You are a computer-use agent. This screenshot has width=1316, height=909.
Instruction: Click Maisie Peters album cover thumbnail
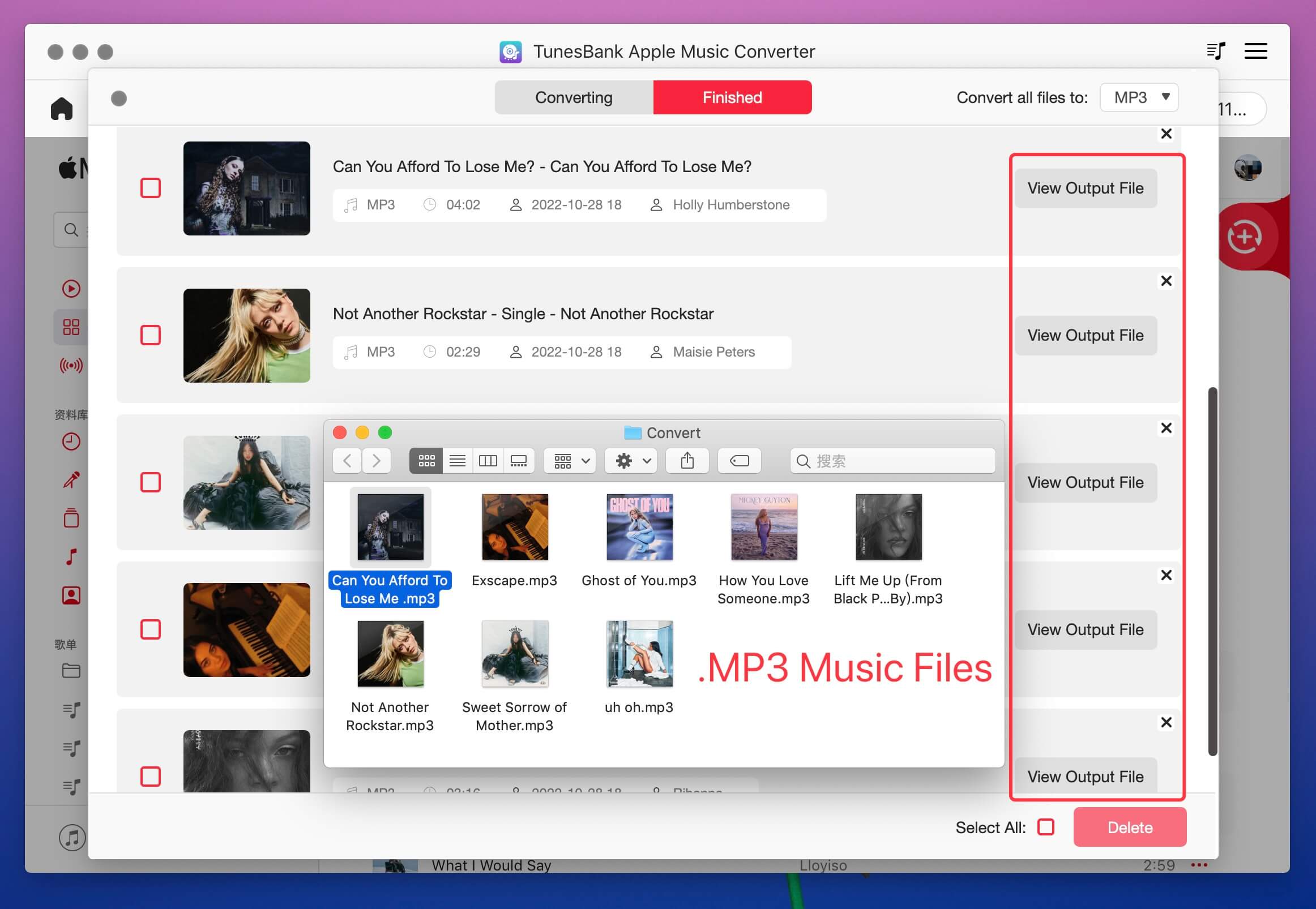click(x=247, y=335)
